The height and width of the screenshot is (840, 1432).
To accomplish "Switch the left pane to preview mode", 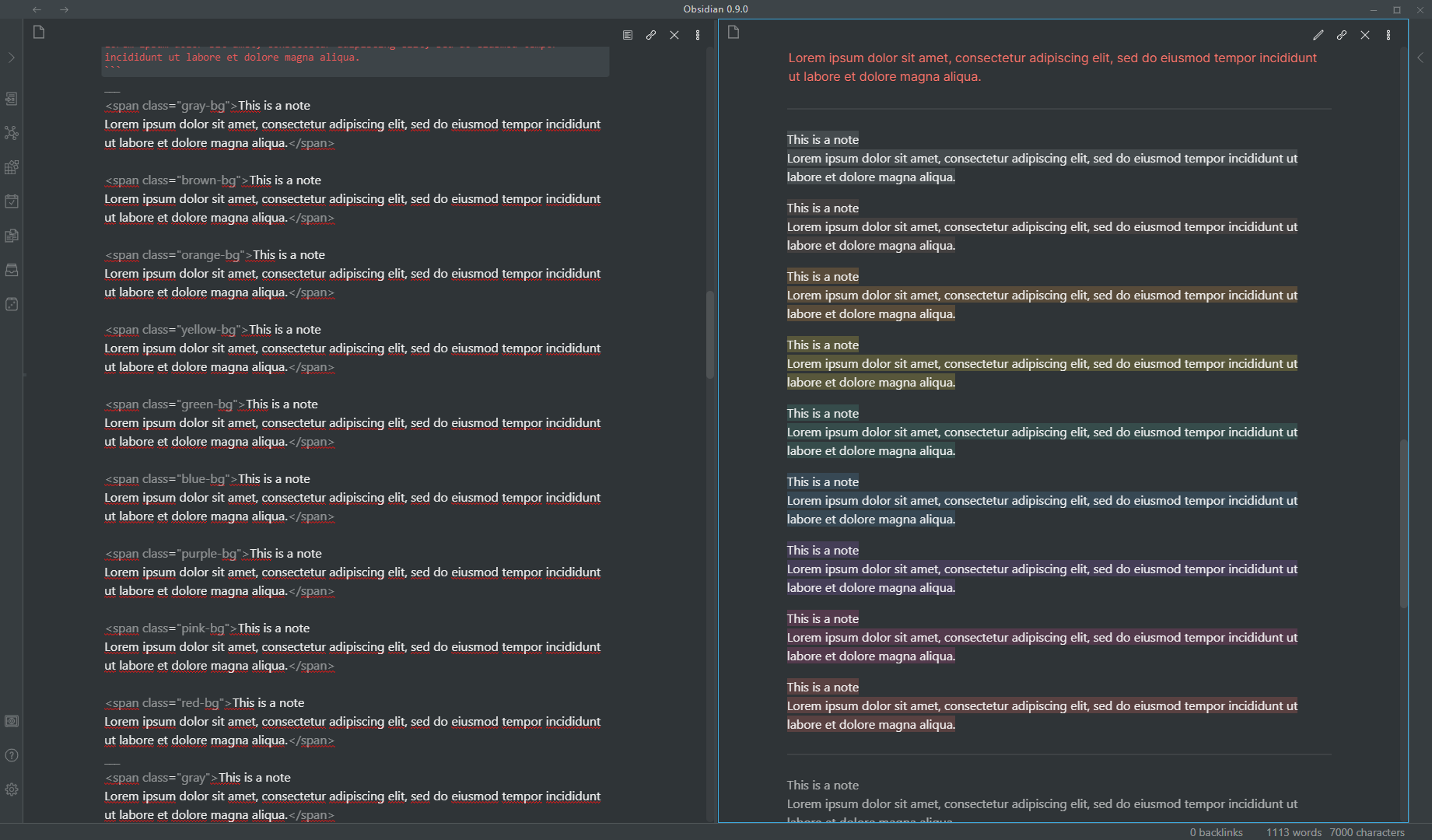I will [x=628, y=35].
